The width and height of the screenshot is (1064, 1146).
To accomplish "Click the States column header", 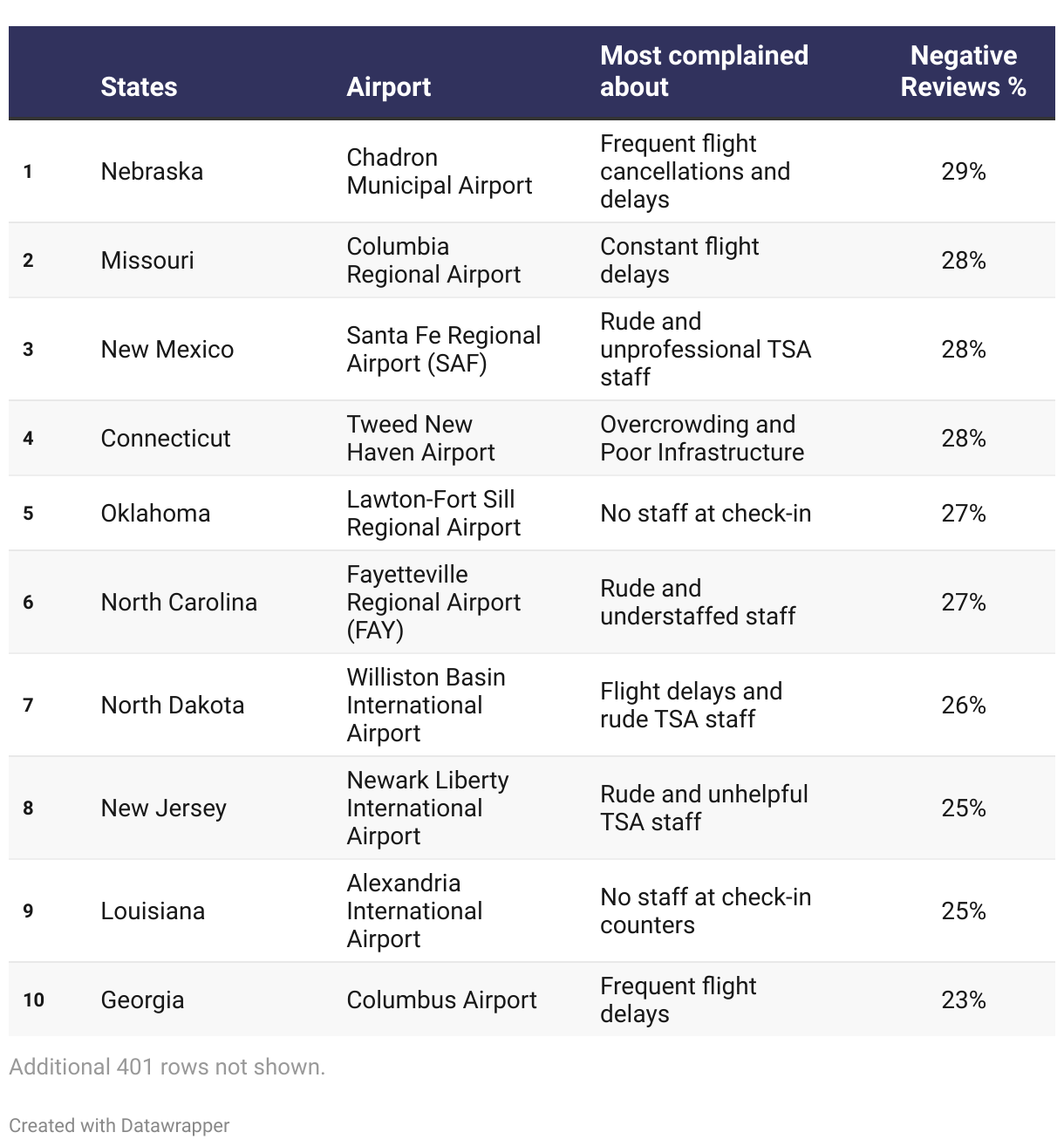I will [139, 87].
